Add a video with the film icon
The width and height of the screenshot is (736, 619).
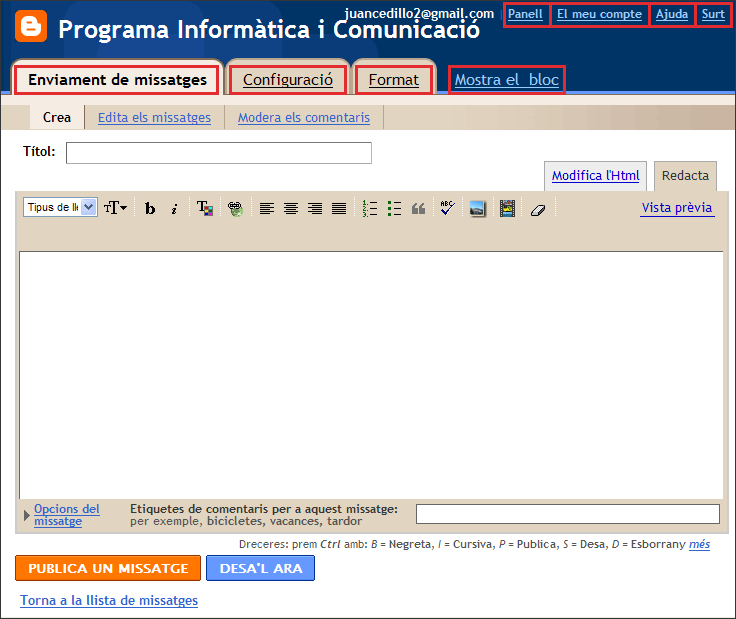point(508,208)
